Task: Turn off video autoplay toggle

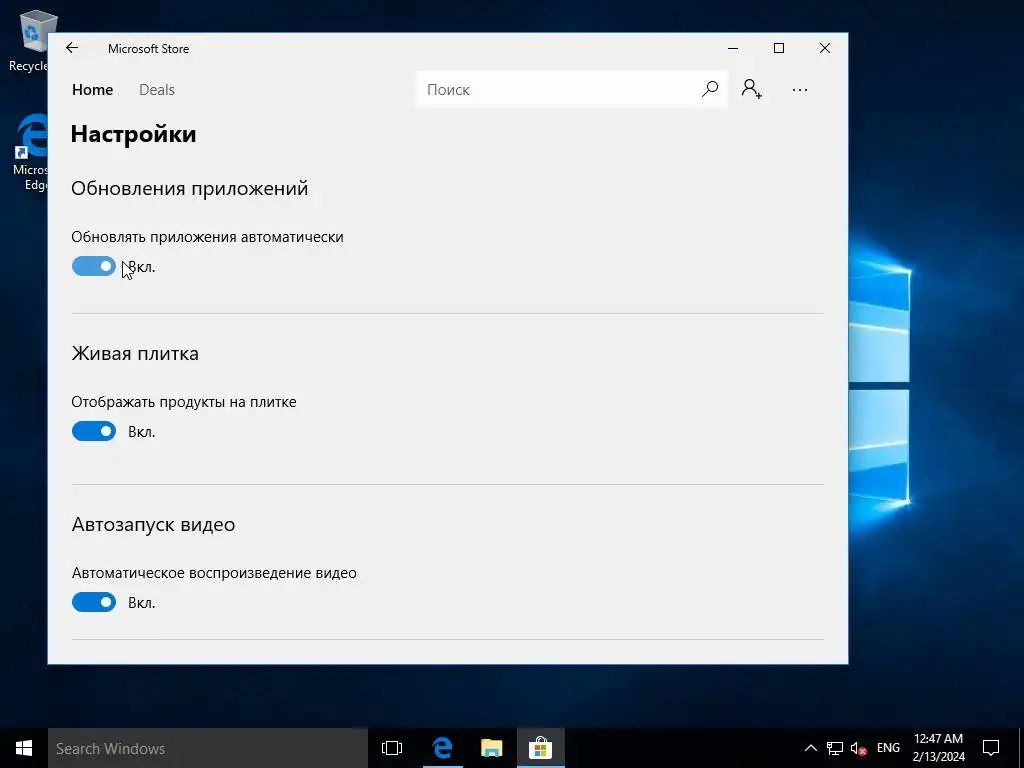Action: pyautogui.click(x=93, y=602)
